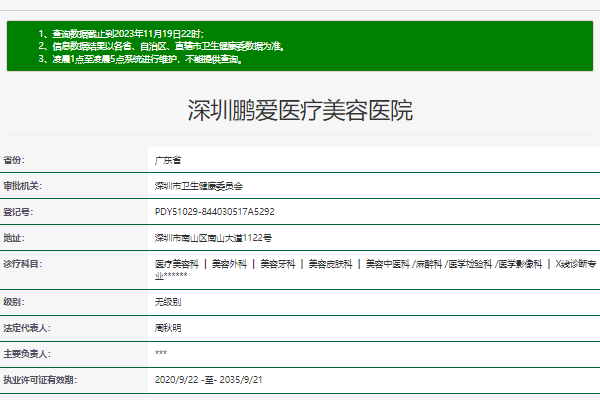Image resolution: width=600 pixels, height=400 pixels.
Task: Click the department 医学检验科
Action: 470,264
